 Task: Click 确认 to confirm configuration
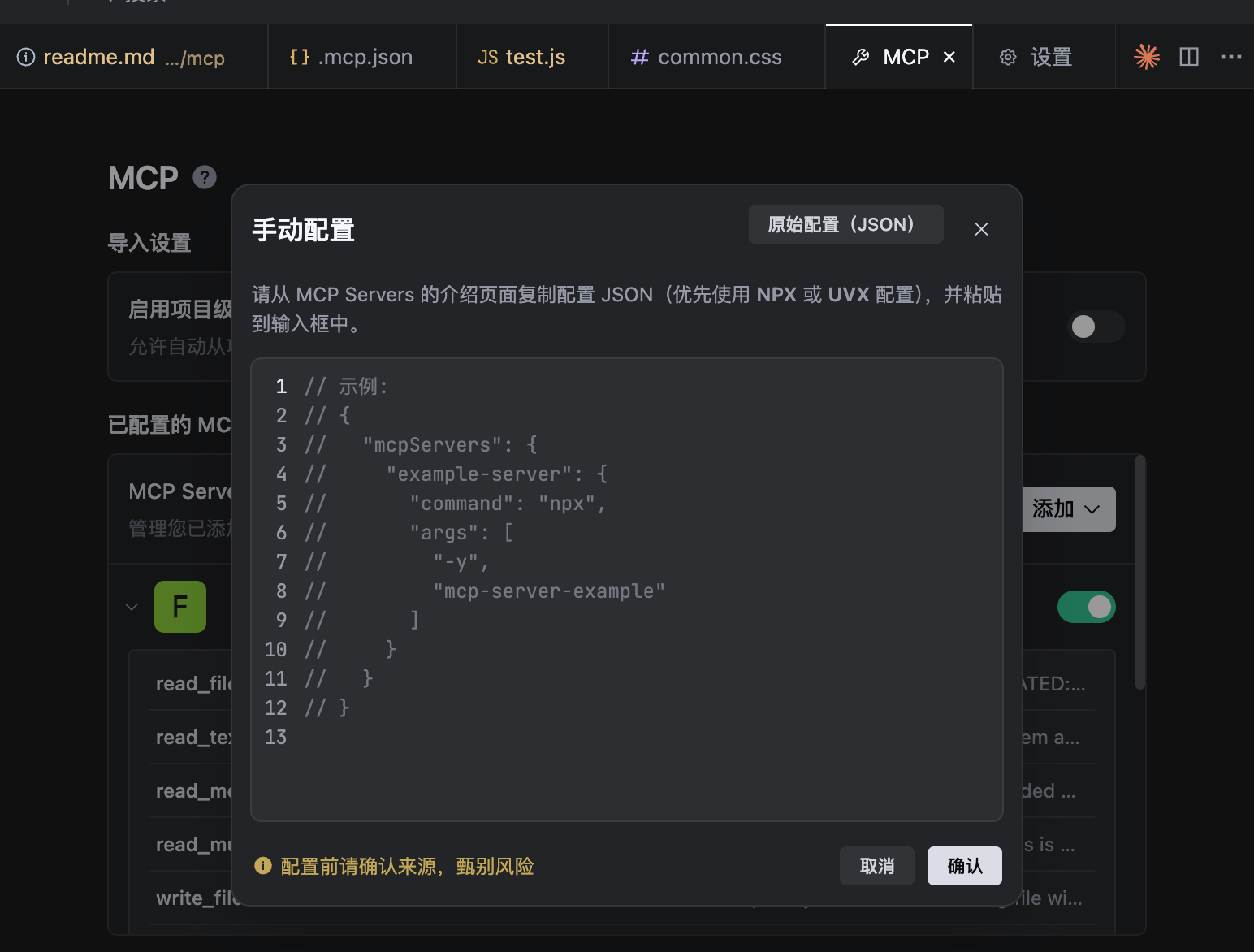(965, 866)
